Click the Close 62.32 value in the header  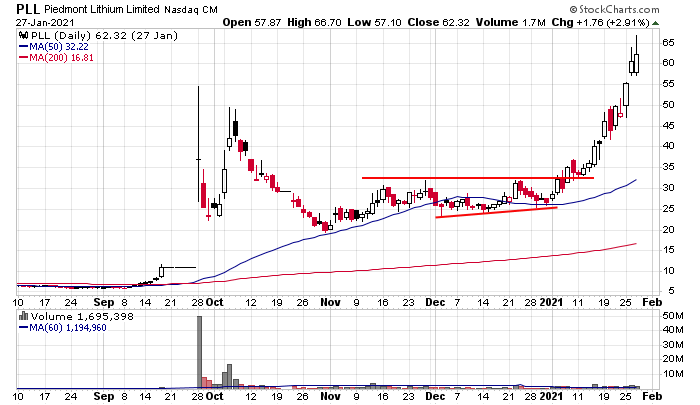[438, 22]
